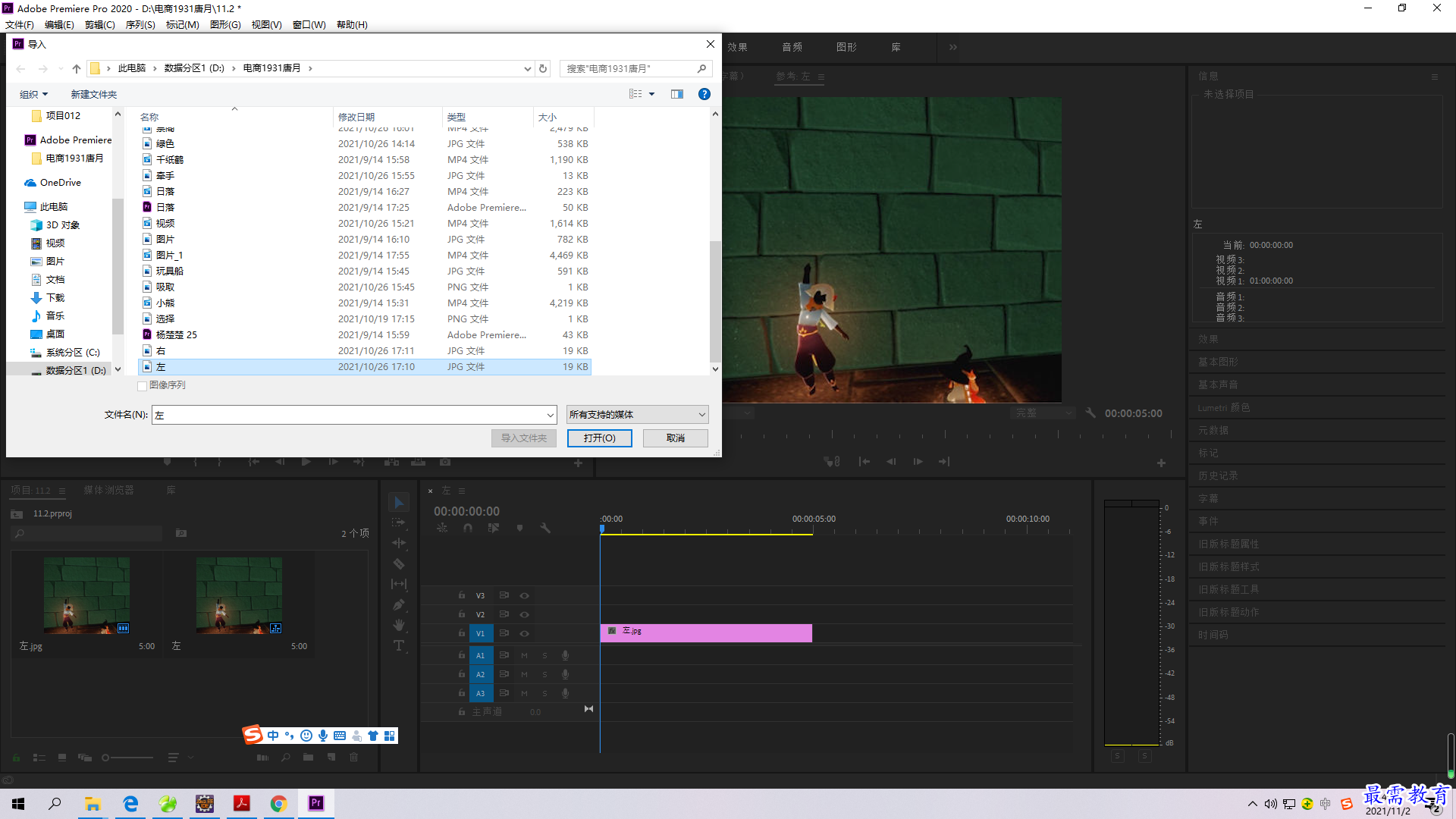
Task: Select the Hand tool
Action: (399, 625)
